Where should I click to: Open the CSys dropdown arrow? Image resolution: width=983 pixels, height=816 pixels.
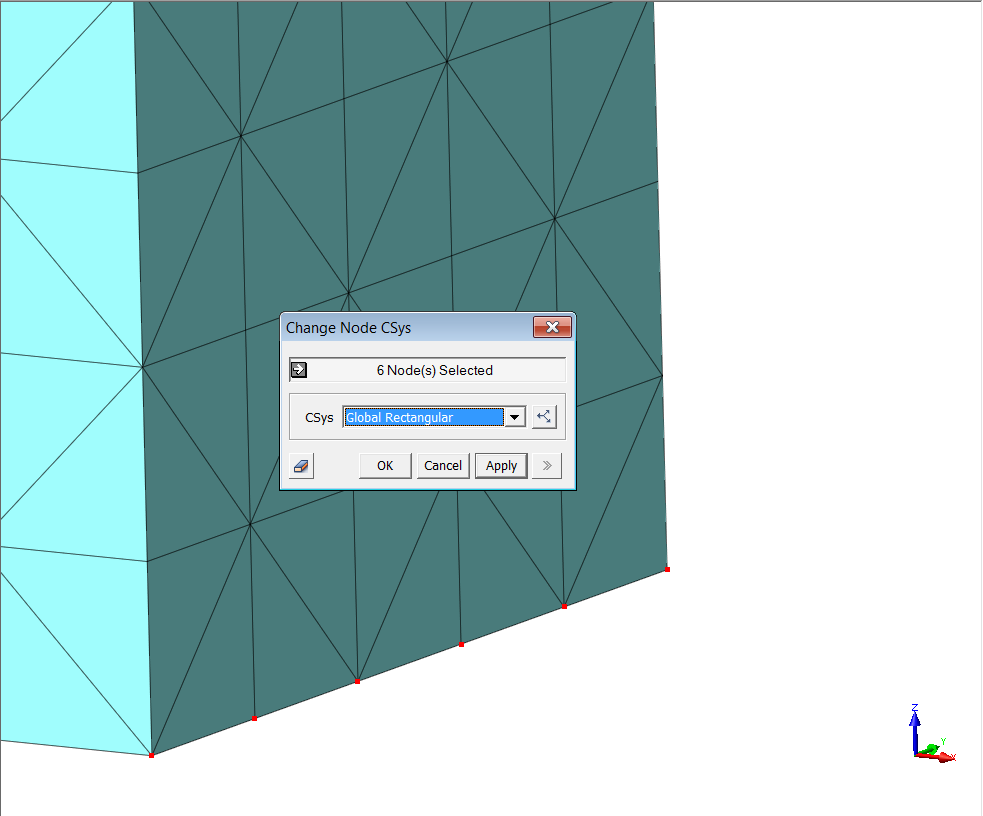click(x=515, y=417)
